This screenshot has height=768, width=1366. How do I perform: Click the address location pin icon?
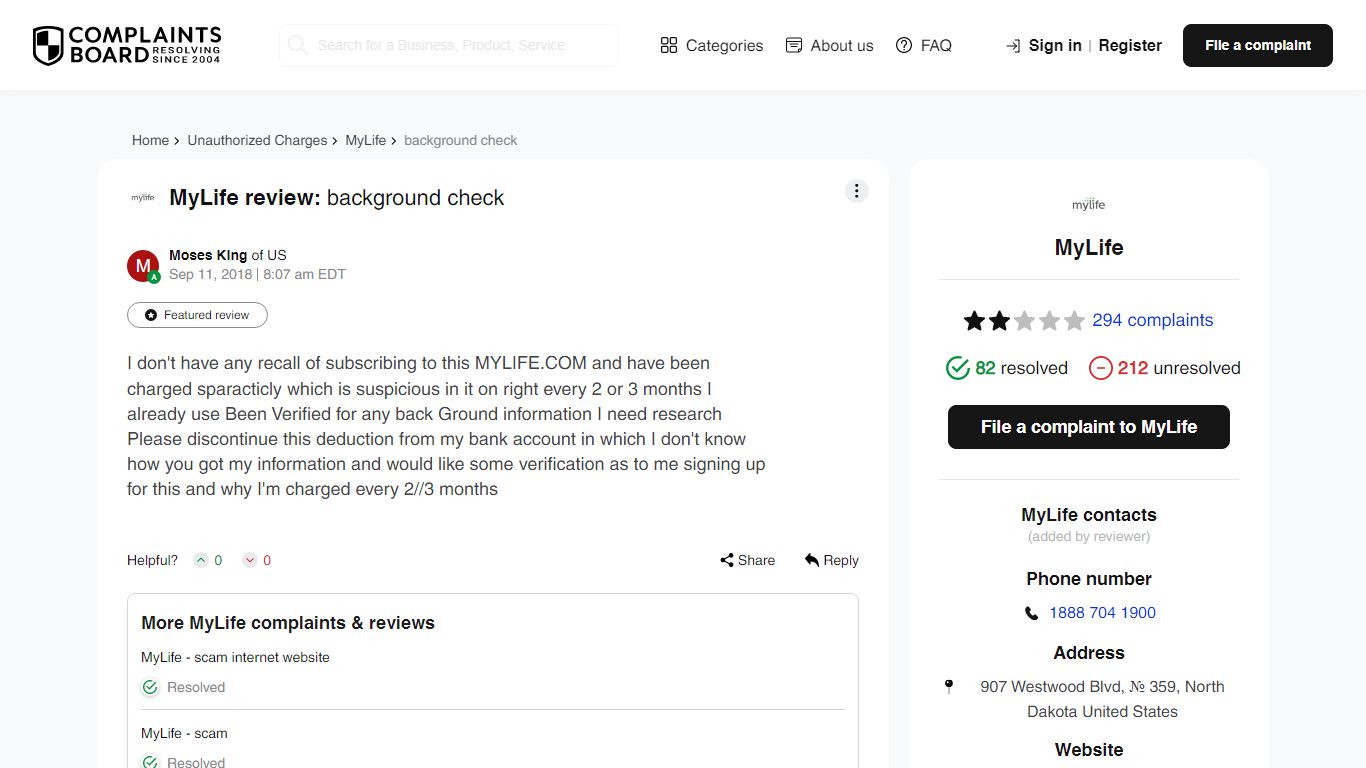[x=949, y=687]
